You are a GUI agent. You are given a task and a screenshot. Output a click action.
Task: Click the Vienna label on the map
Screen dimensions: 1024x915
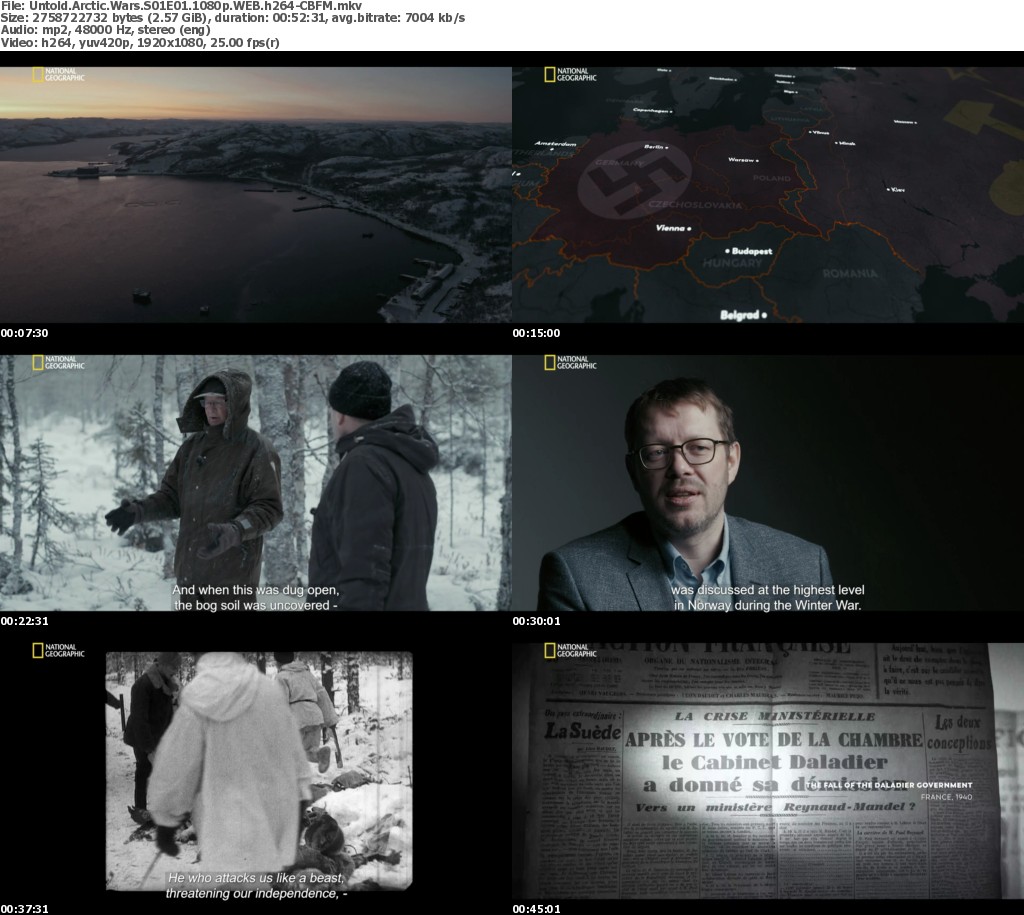pos(670,228)
